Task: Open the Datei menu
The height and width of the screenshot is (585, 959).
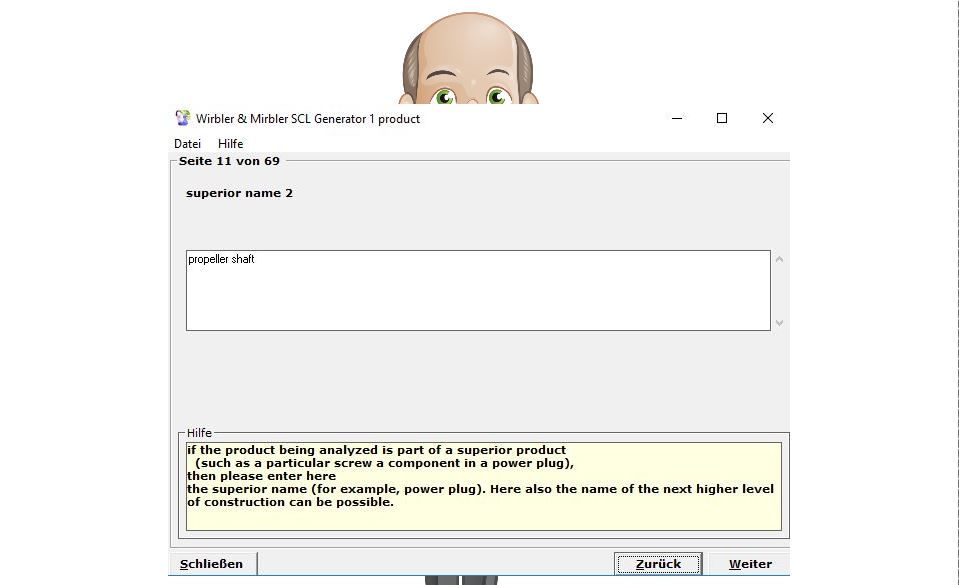Action: [187, 144]
